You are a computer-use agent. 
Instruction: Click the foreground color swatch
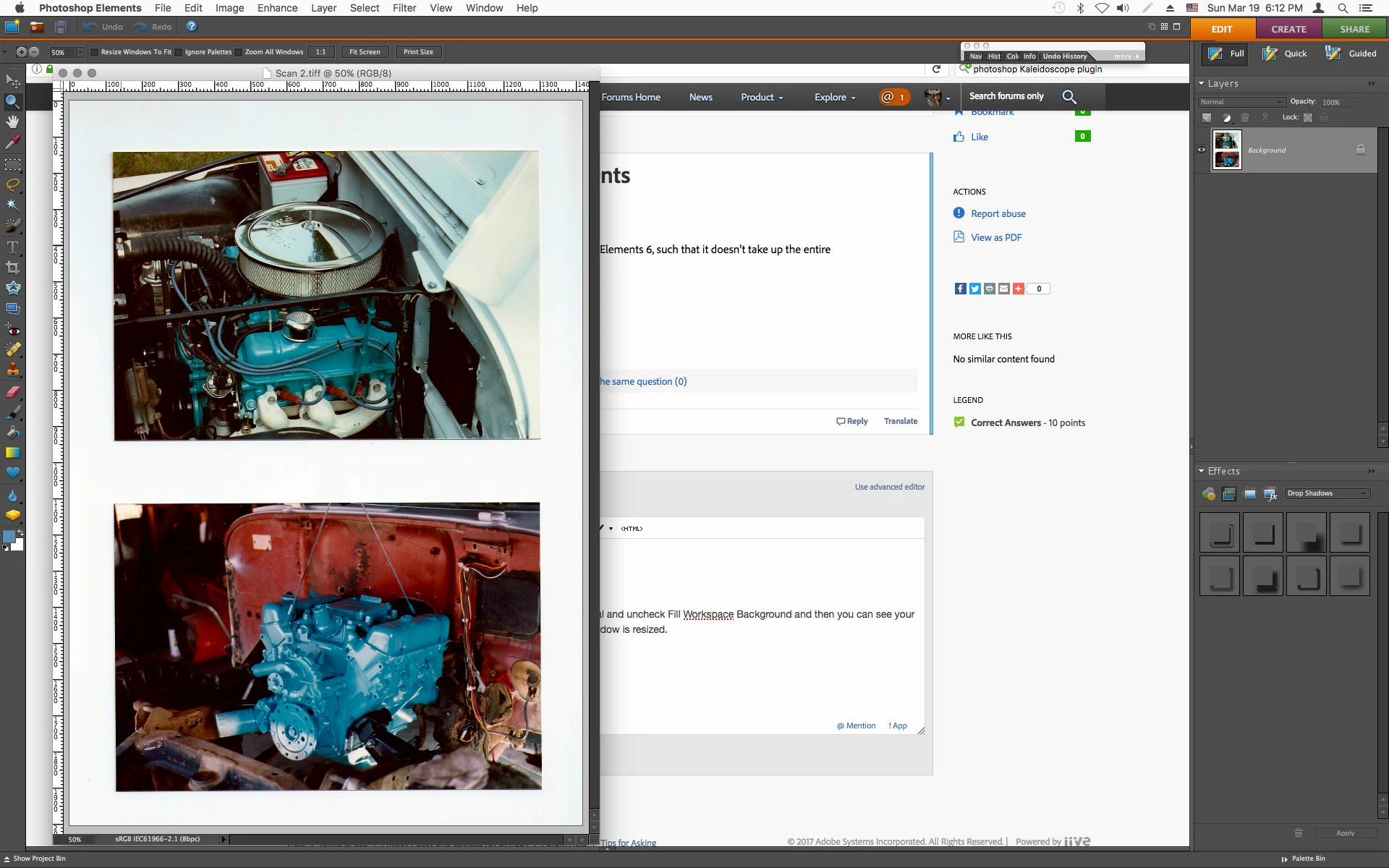pos(9,536)
